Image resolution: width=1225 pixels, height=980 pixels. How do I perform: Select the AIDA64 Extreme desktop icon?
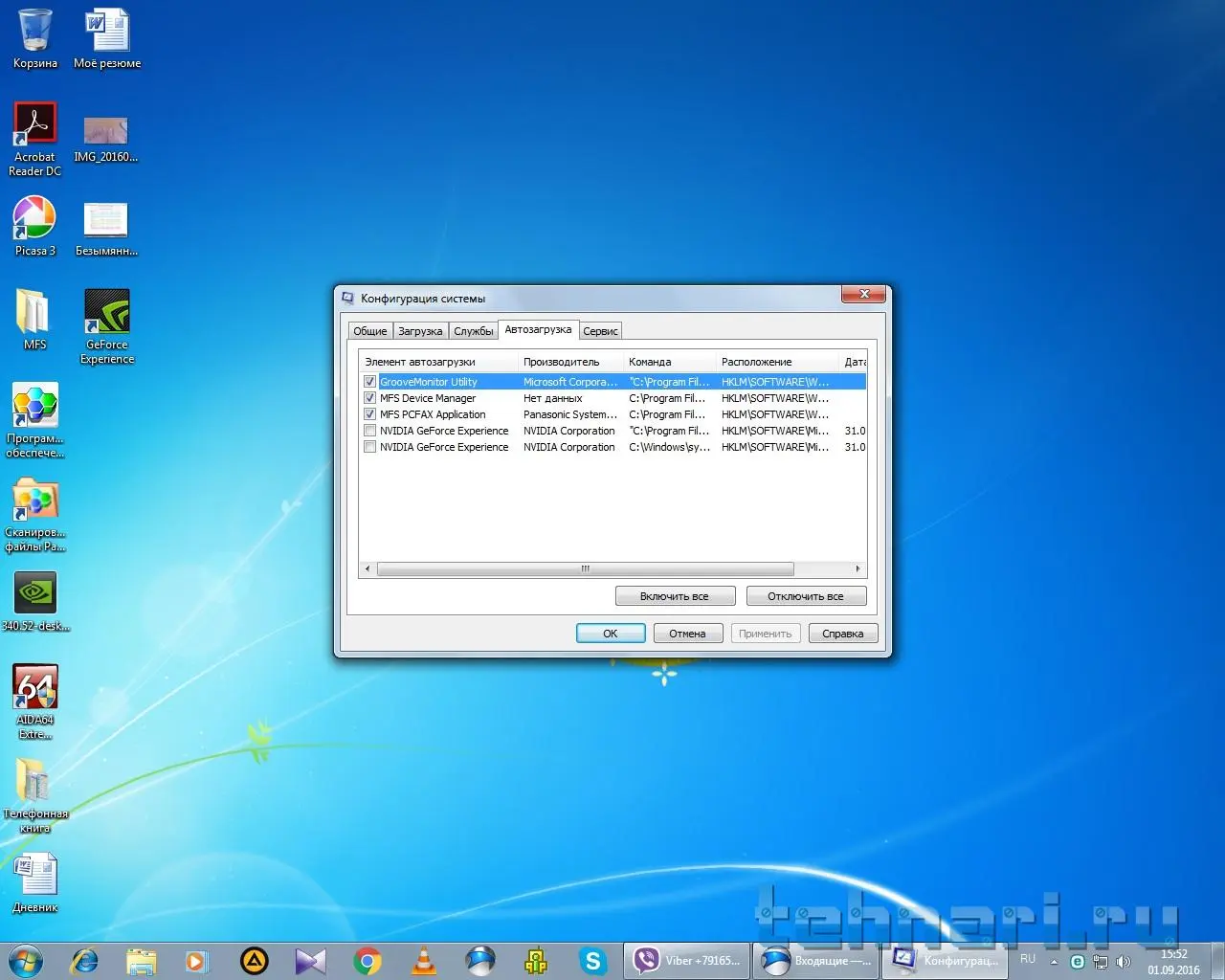[35, 688]
